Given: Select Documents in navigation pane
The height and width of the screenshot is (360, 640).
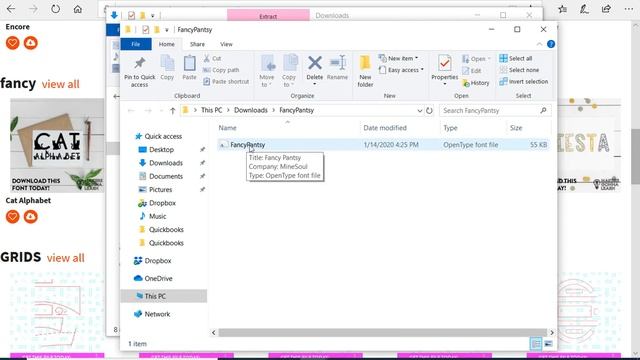Looking at the screenshot, I should (166, 176).
